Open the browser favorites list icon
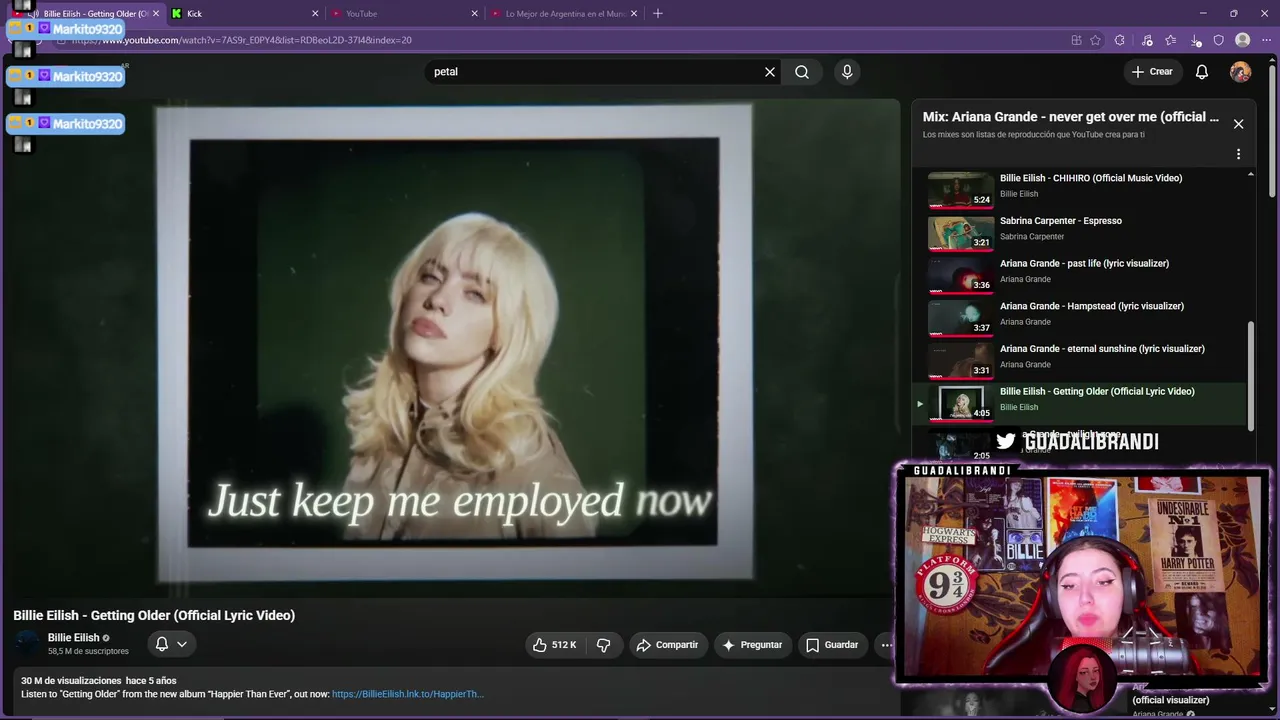The image size is (1280, 720). pos(1171,40)
